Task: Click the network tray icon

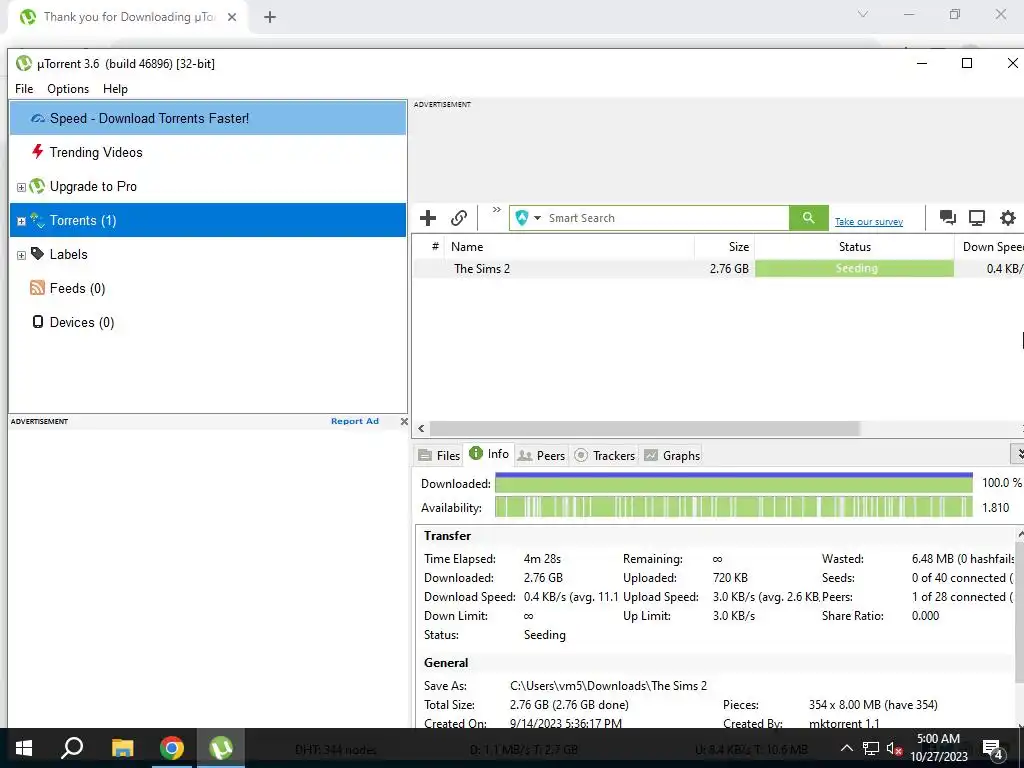Action: (x=871, y=749)
